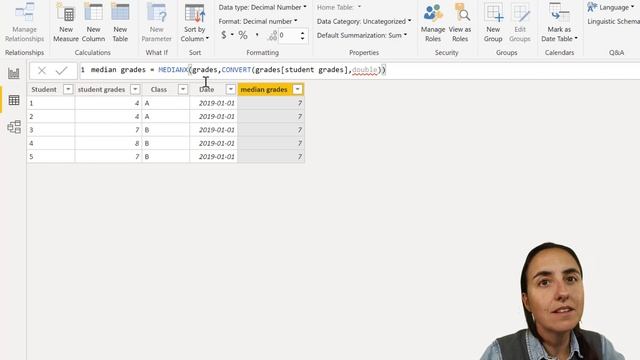This screenshot has width=640, height=360.
Task: Open student grades column filter dropdown
Action: click(135, 89)
